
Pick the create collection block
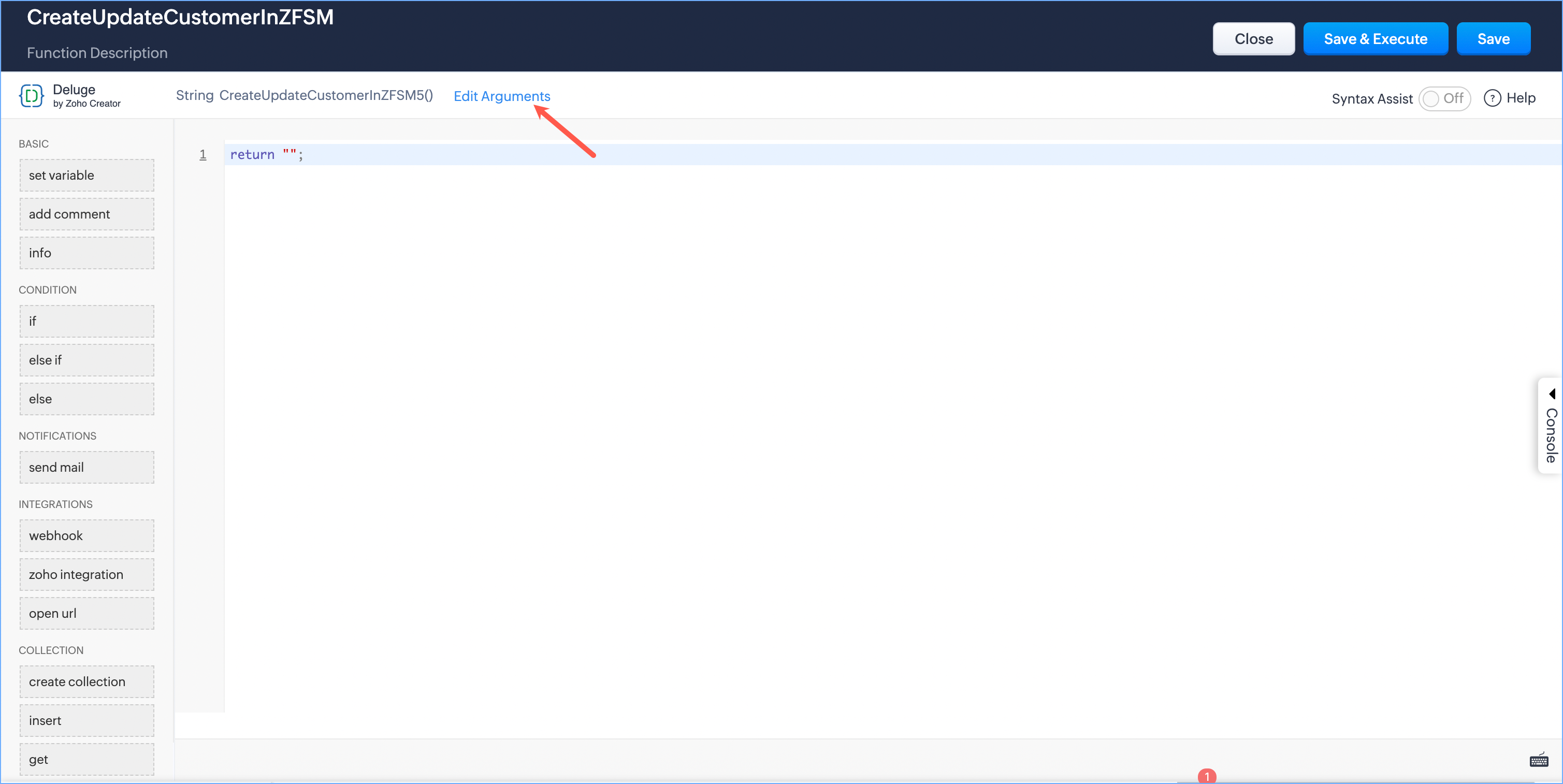[87, 681]
